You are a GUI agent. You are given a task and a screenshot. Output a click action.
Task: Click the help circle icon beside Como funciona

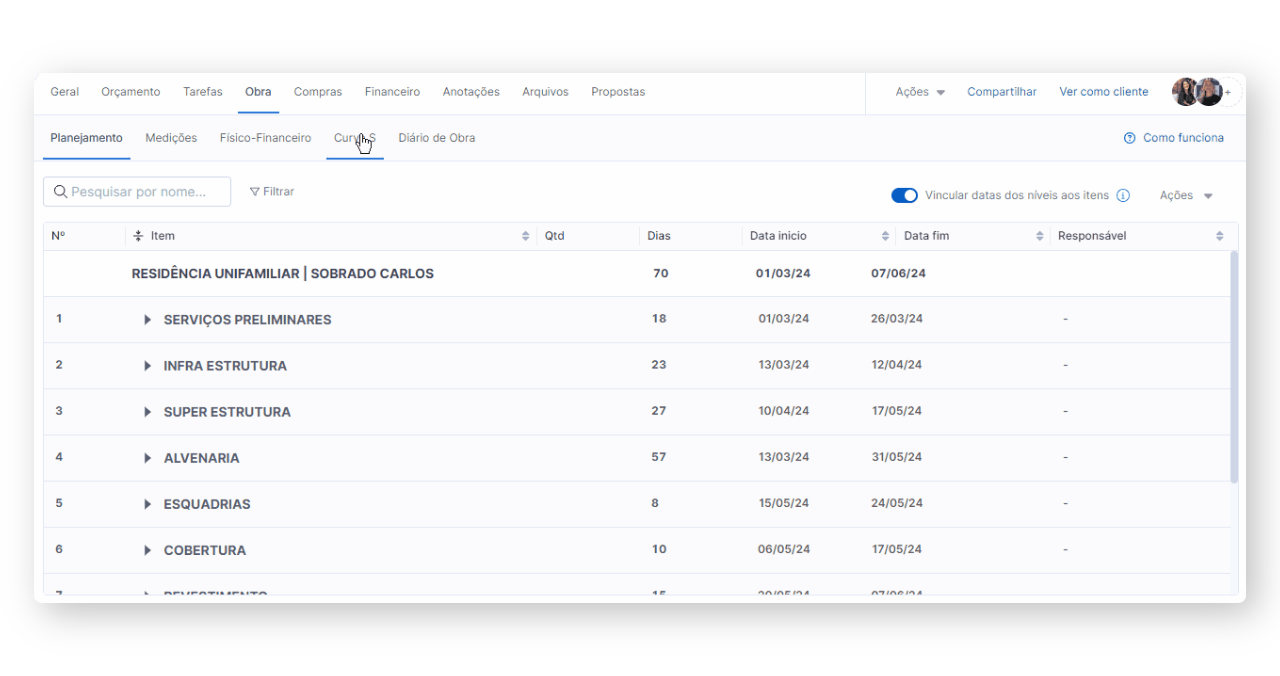pyautogui.click(x=1130, y=138)
